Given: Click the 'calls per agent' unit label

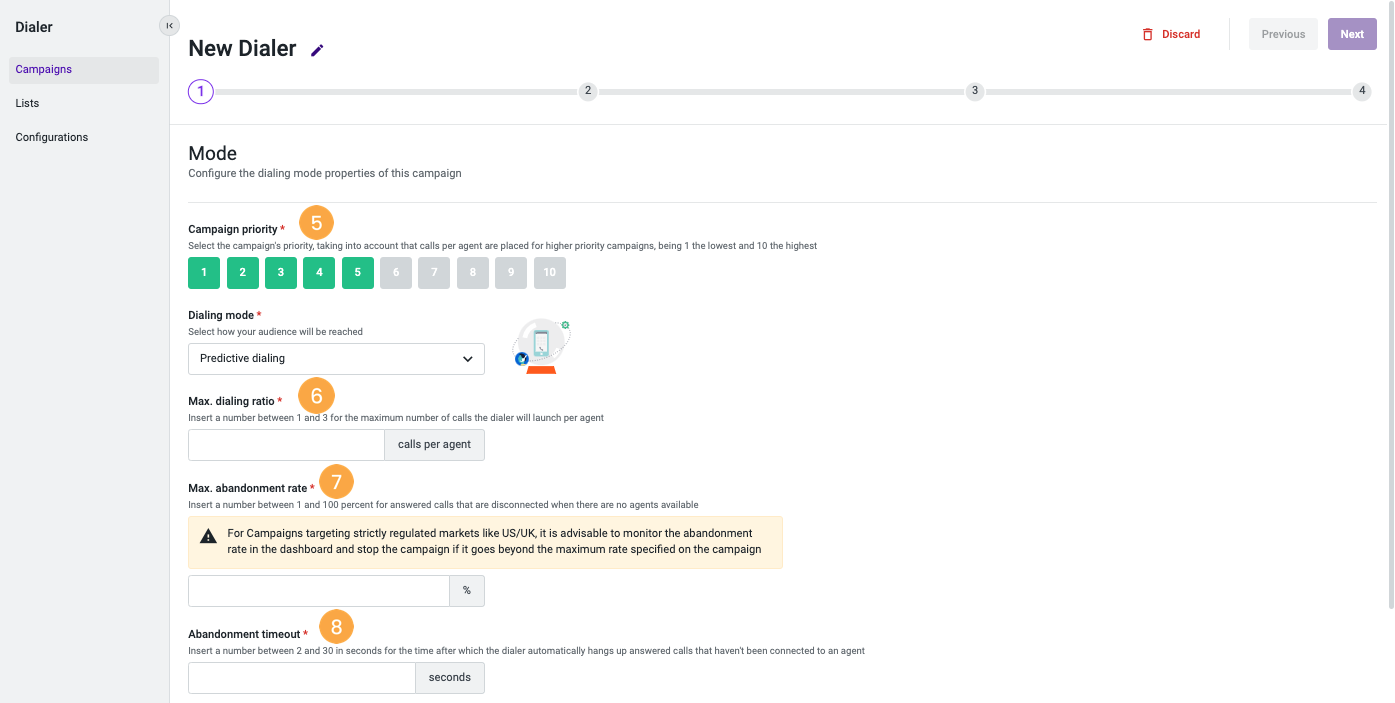Looking at the screenshot, I should point(434,444).
